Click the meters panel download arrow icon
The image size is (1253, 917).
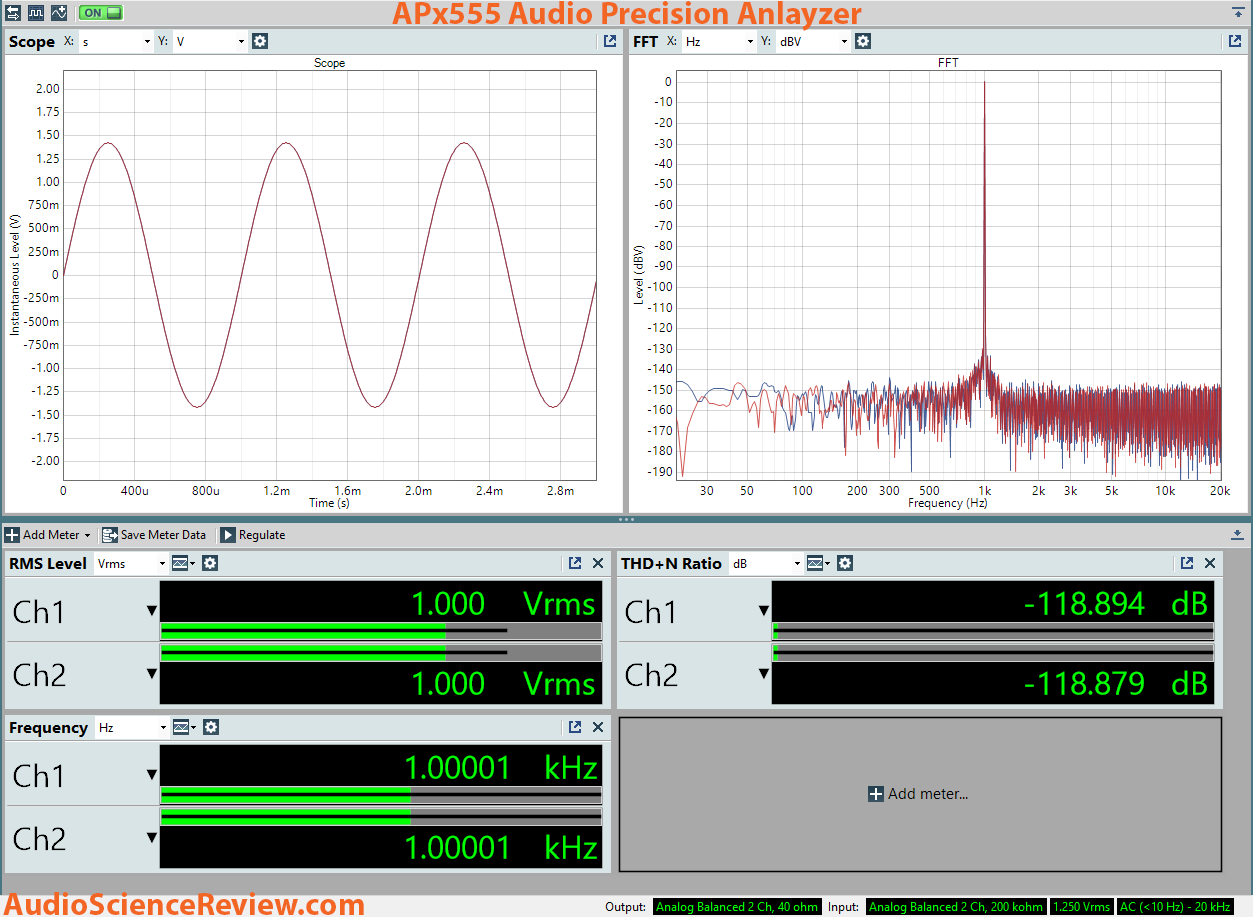pyautogui.click(x=1238, y=535)
